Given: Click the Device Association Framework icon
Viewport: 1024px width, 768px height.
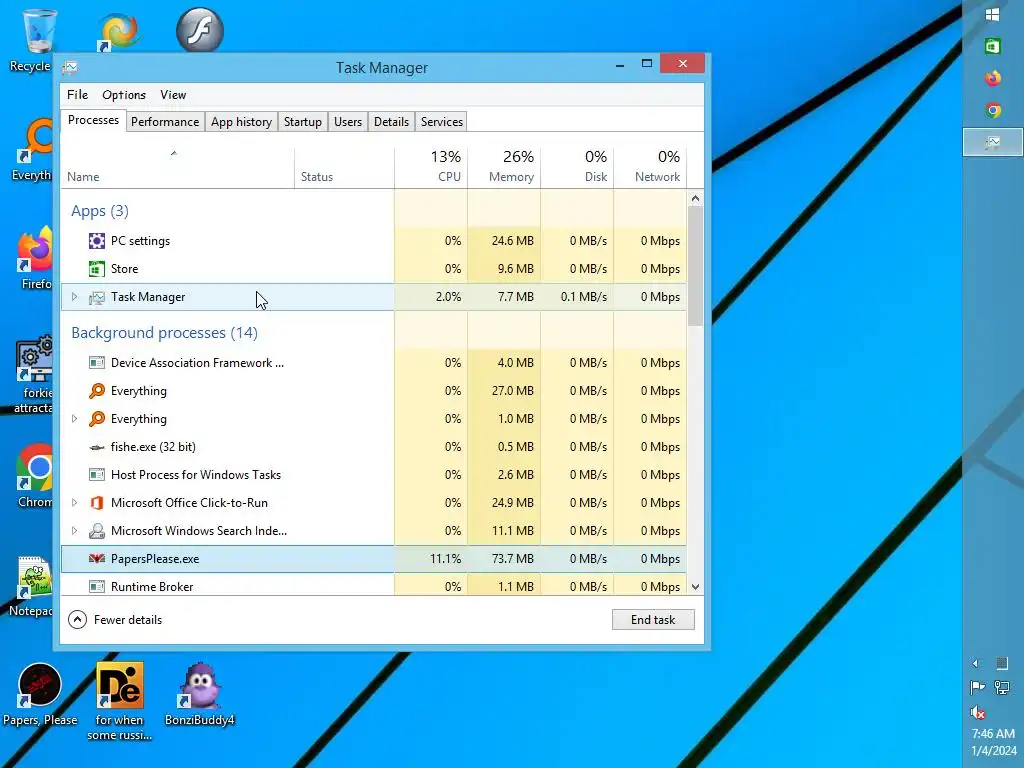Looking at the screenshot, I should point(97,363).
